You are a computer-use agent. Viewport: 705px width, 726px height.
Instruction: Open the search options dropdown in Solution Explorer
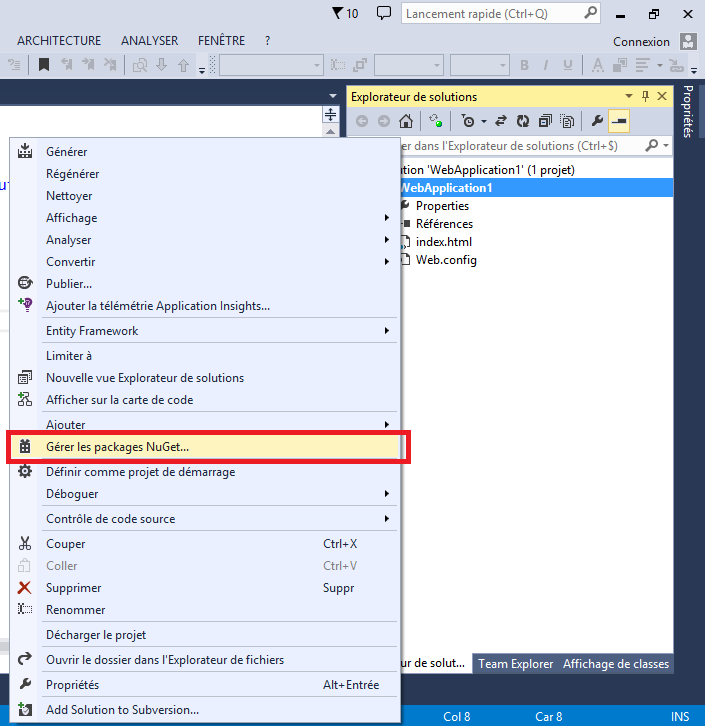click(666, 146)
